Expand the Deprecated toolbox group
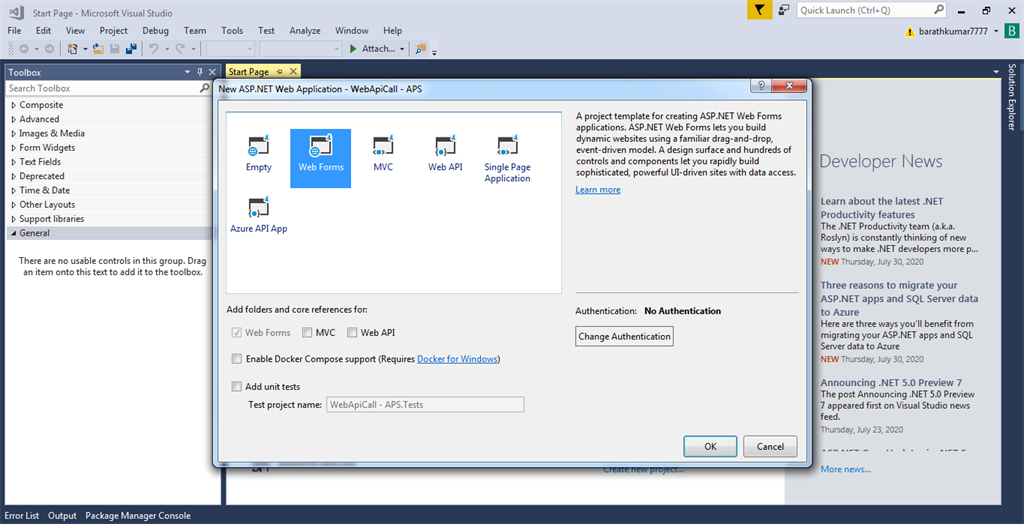 click(14, 176)
